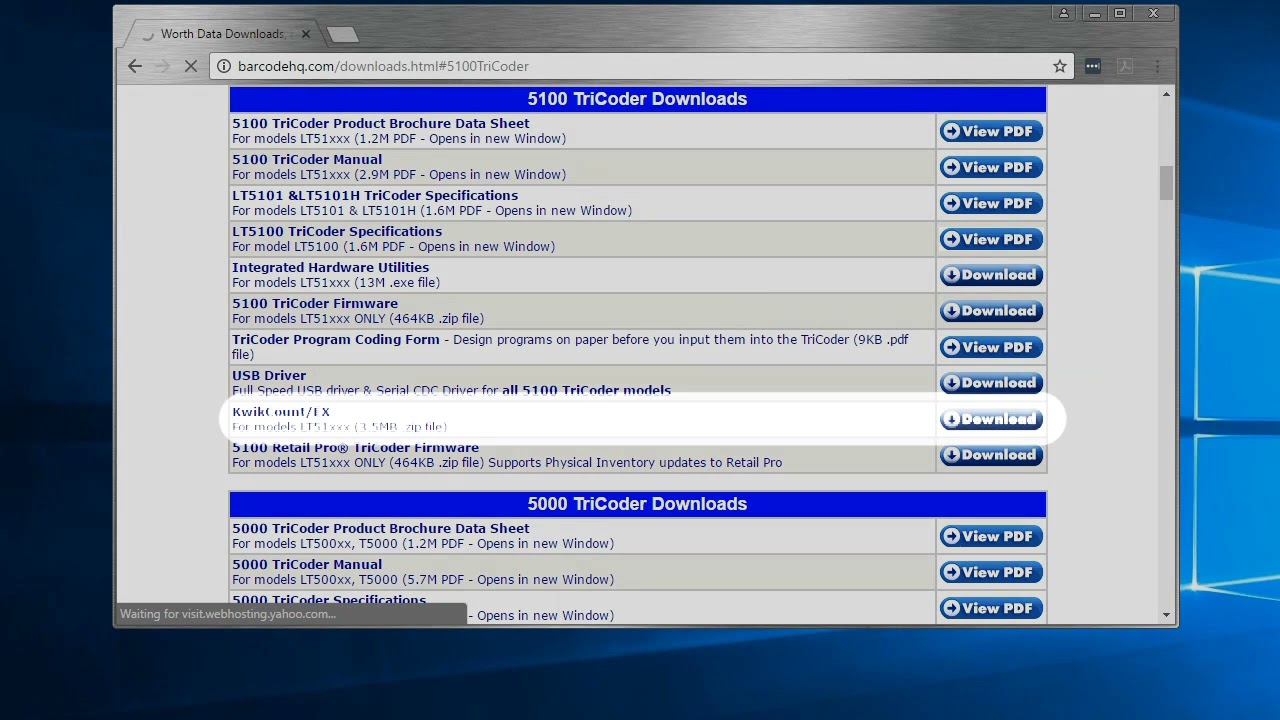Click the 'LT5100 TriCoder Specifications' title text
The image size is (1280, 720).
pos(337,231)
